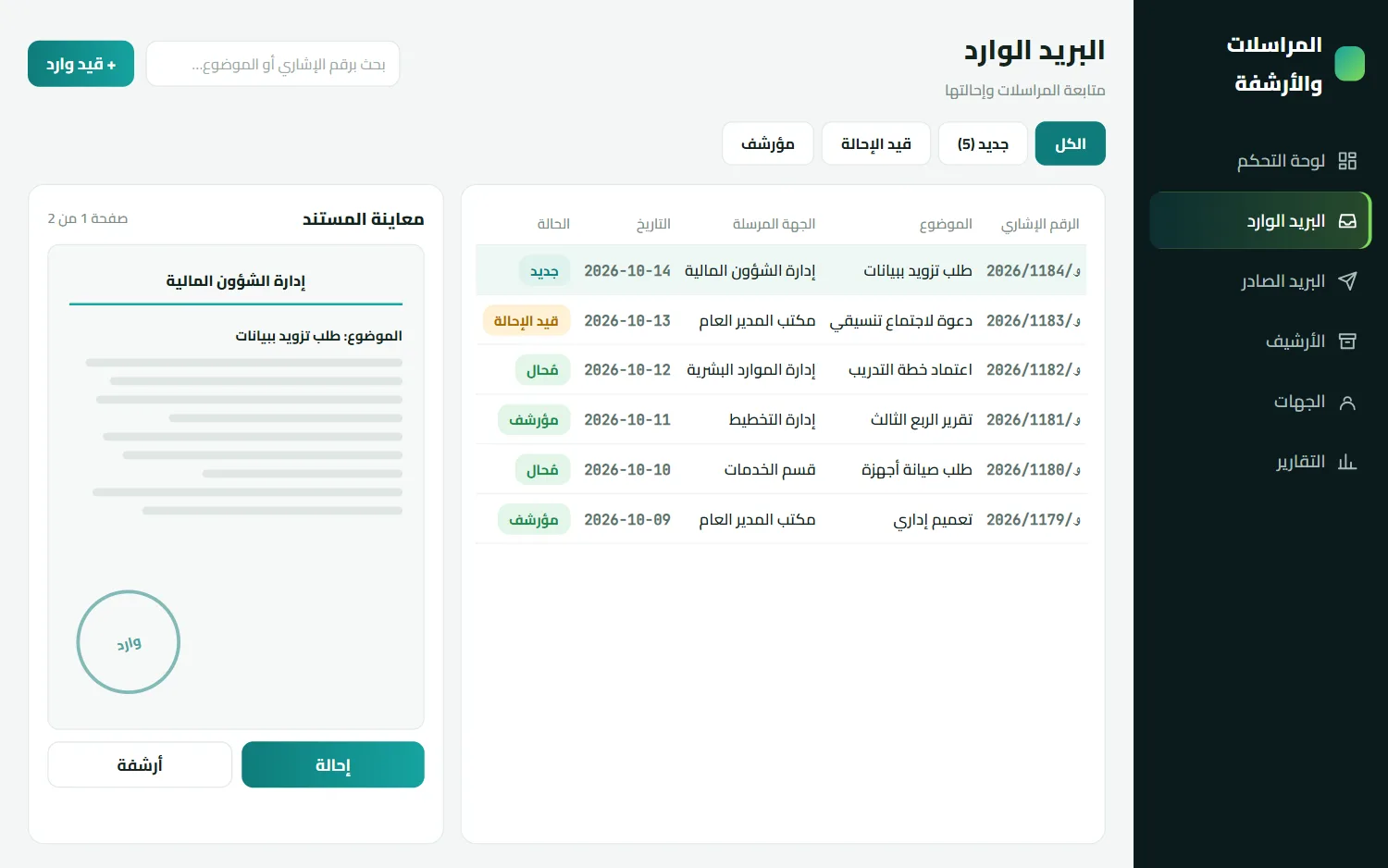Go to the الأرشيف section

click(1260, 341)
